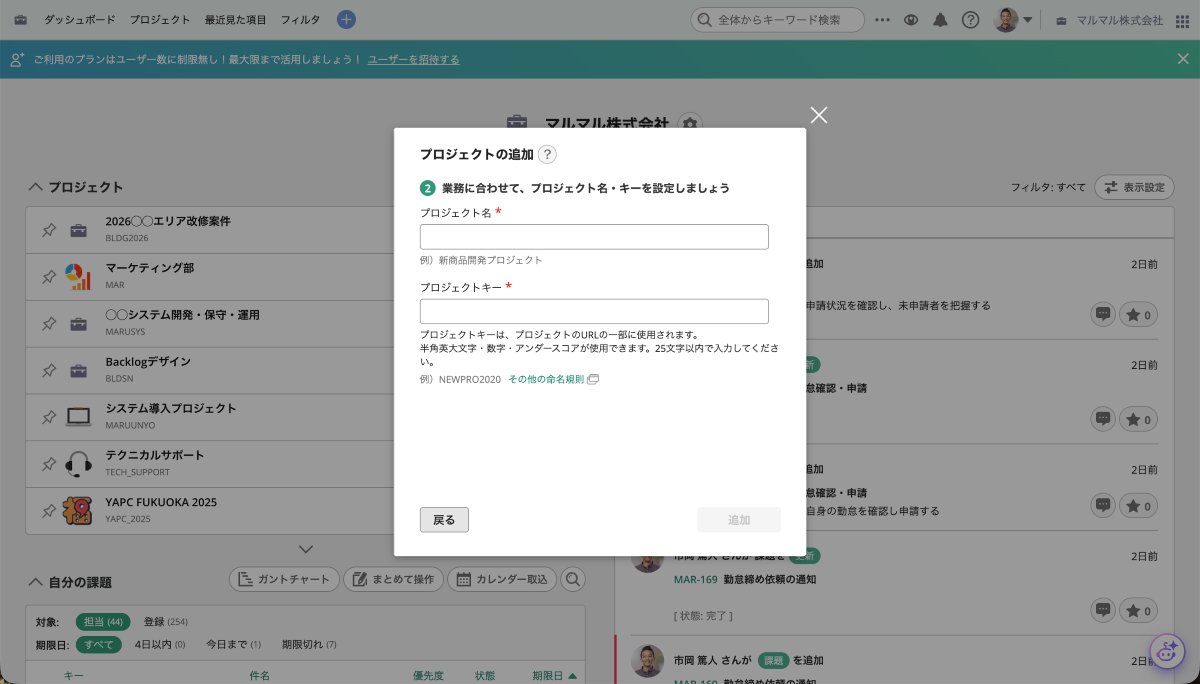Image resolution: width=1200 pixels, height=684 pixels.
Task: Collapse the 自分の課題 section
Action: coord(36,582)
